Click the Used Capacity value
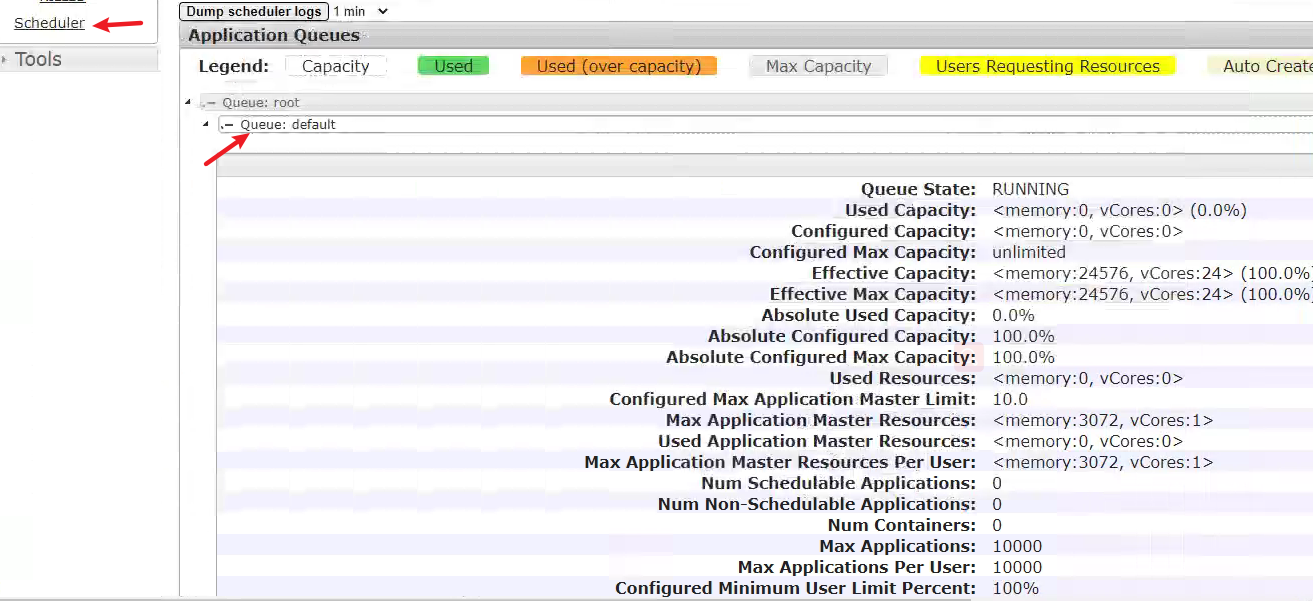The width and height of the screenshot is (1313, 601). (x=1119, y=210)
